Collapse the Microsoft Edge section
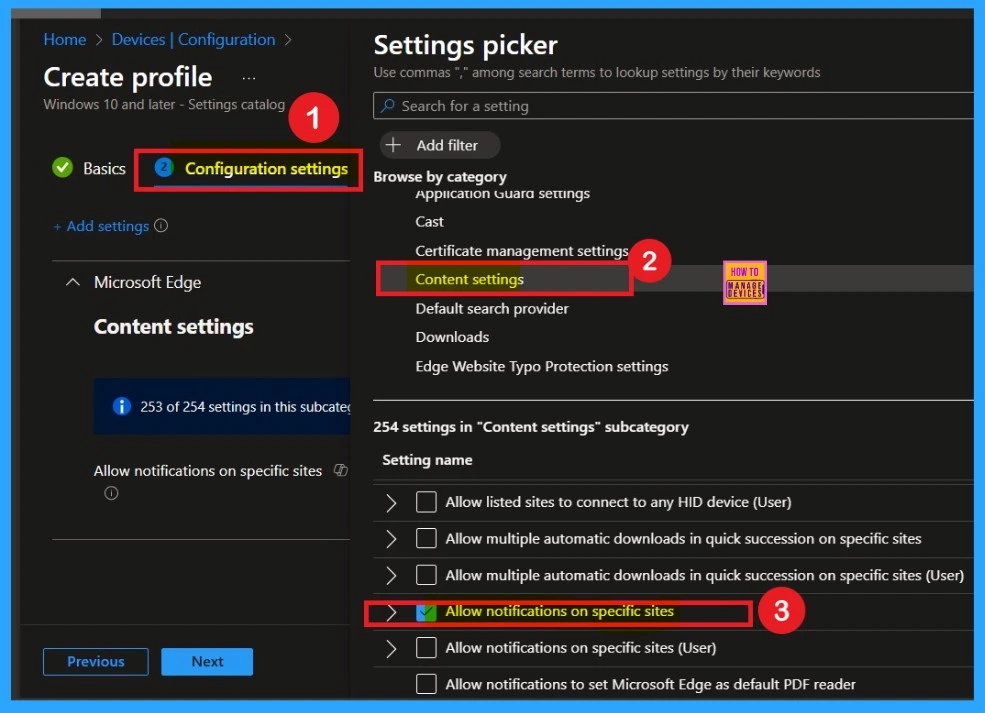The height and width of the screenshot is (713, 985). (73, 282)
